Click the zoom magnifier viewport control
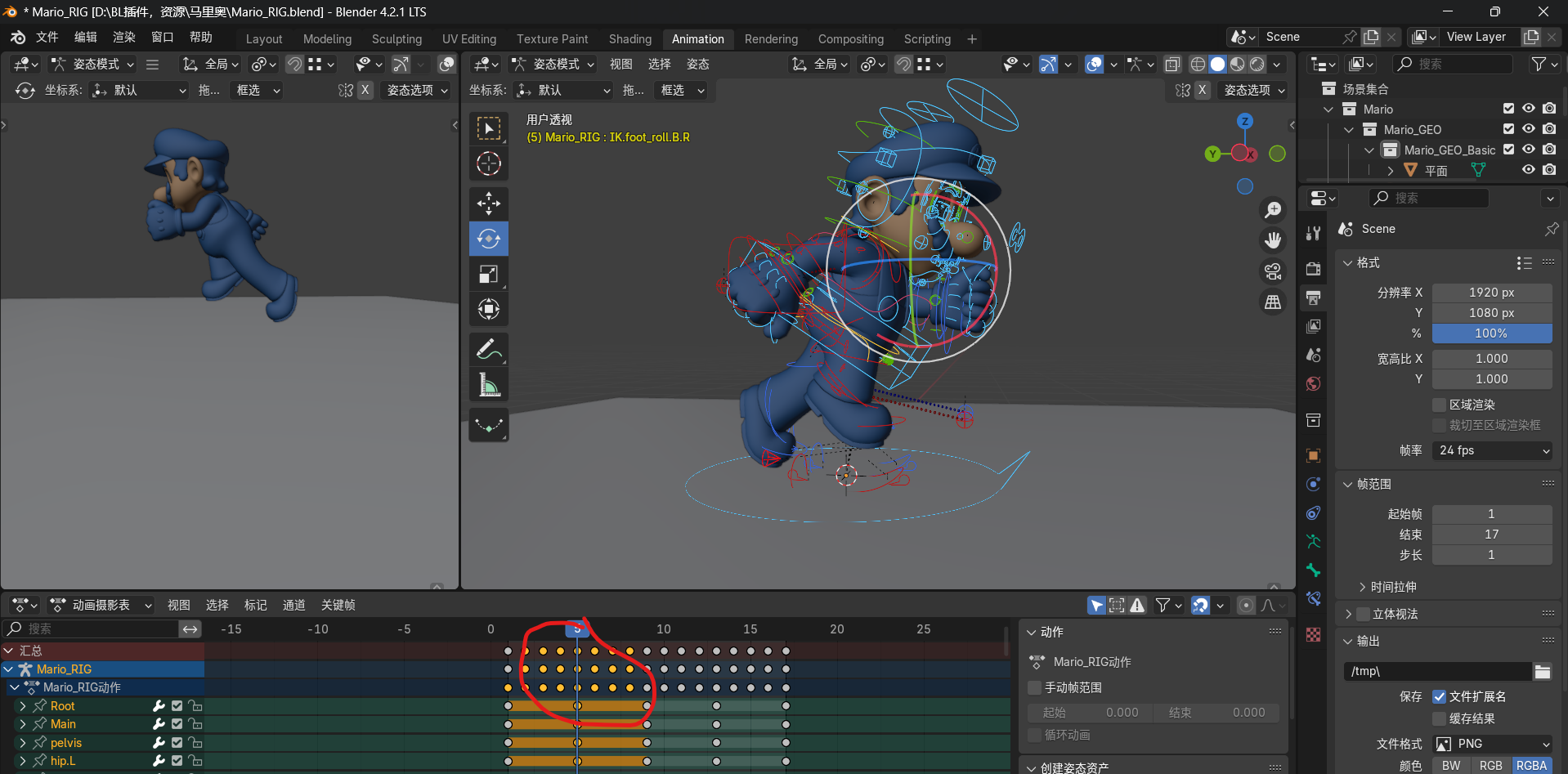 (x=1273, y=210)
